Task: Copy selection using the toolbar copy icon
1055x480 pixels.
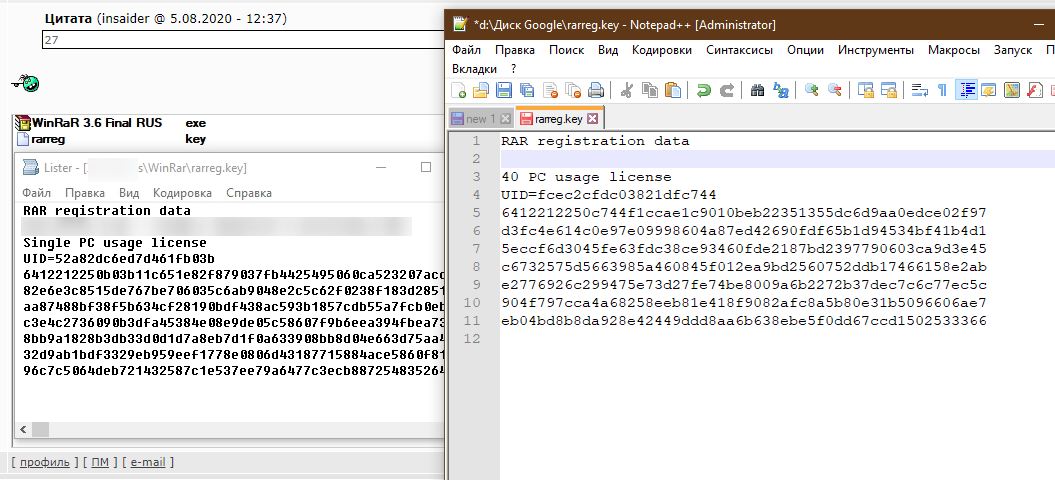Action: point(649,90)
